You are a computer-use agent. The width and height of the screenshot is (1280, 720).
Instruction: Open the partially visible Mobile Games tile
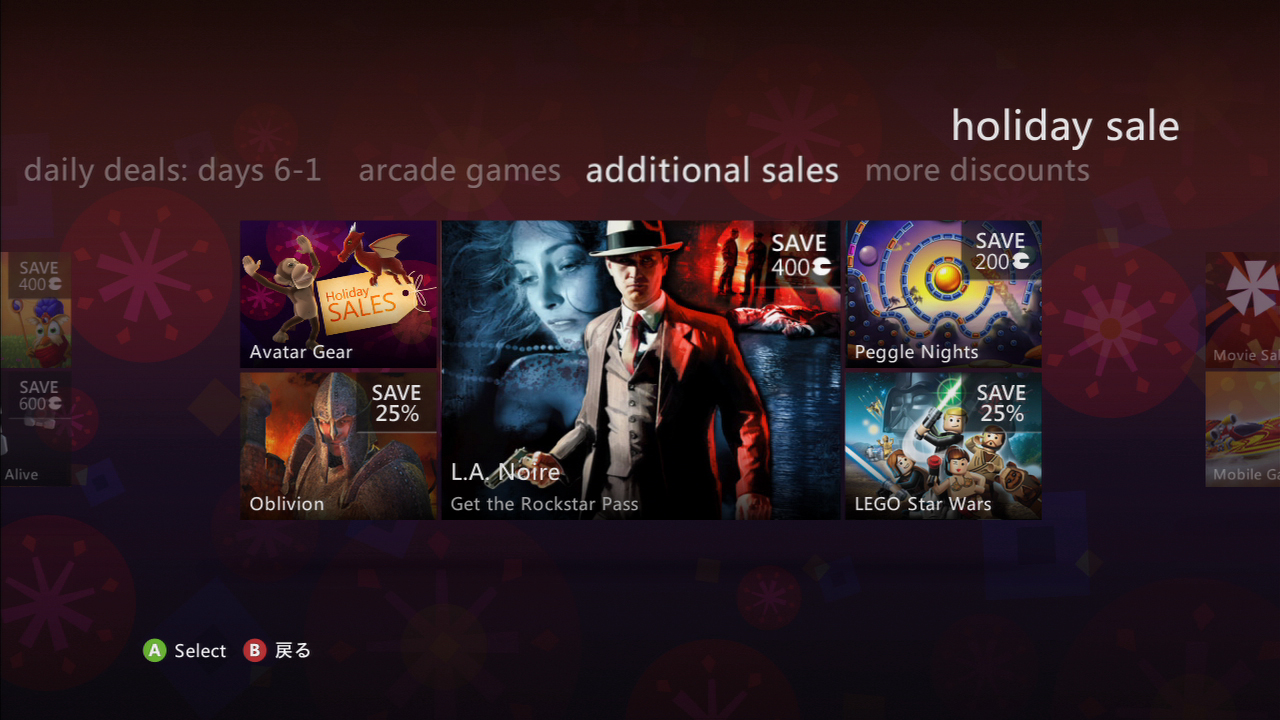1243,430
